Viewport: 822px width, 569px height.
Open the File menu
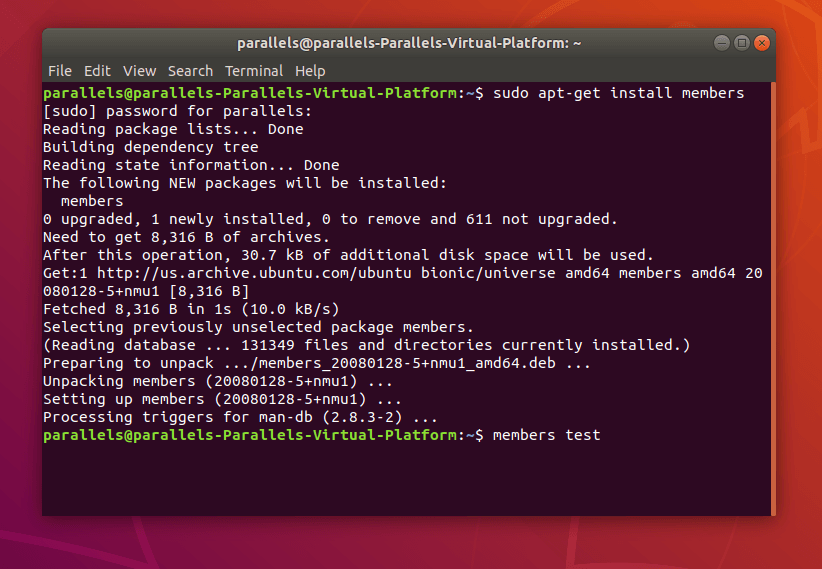pyautogui.click(x=60, y=71)
